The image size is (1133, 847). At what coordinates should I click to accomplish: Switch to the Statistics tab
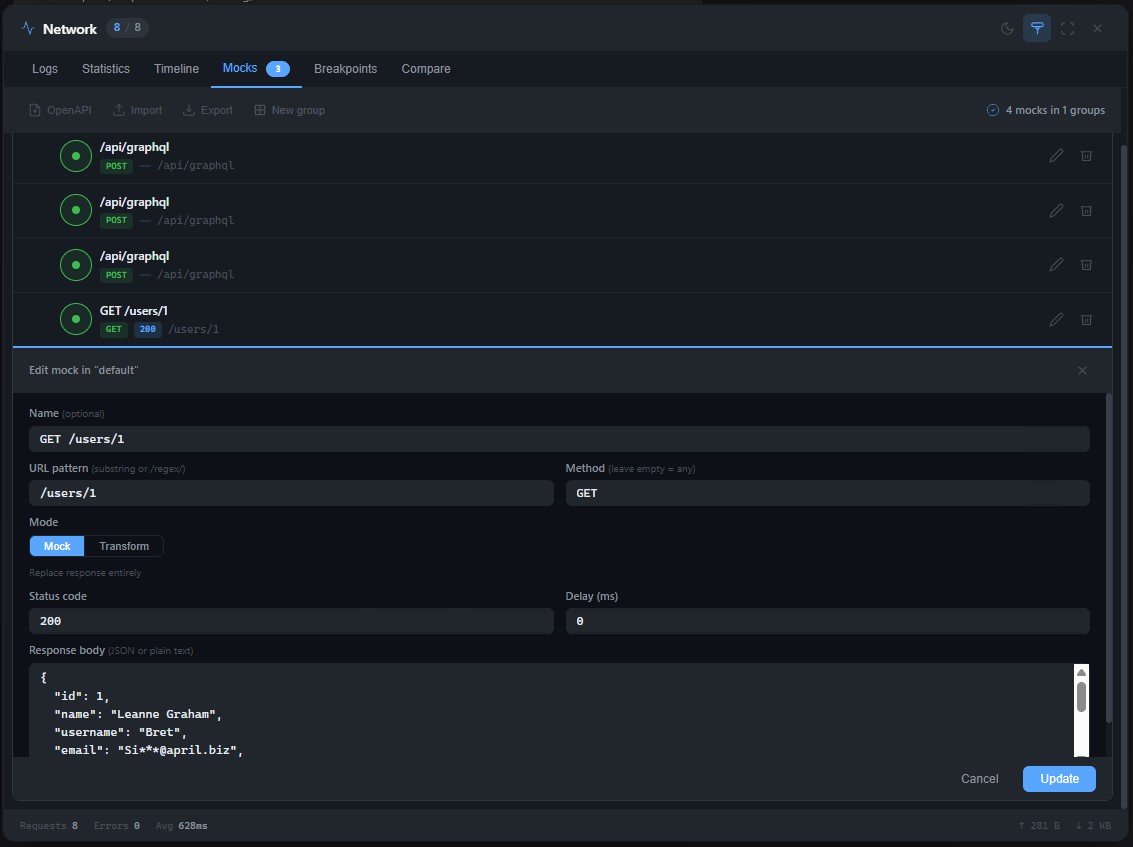105,69
